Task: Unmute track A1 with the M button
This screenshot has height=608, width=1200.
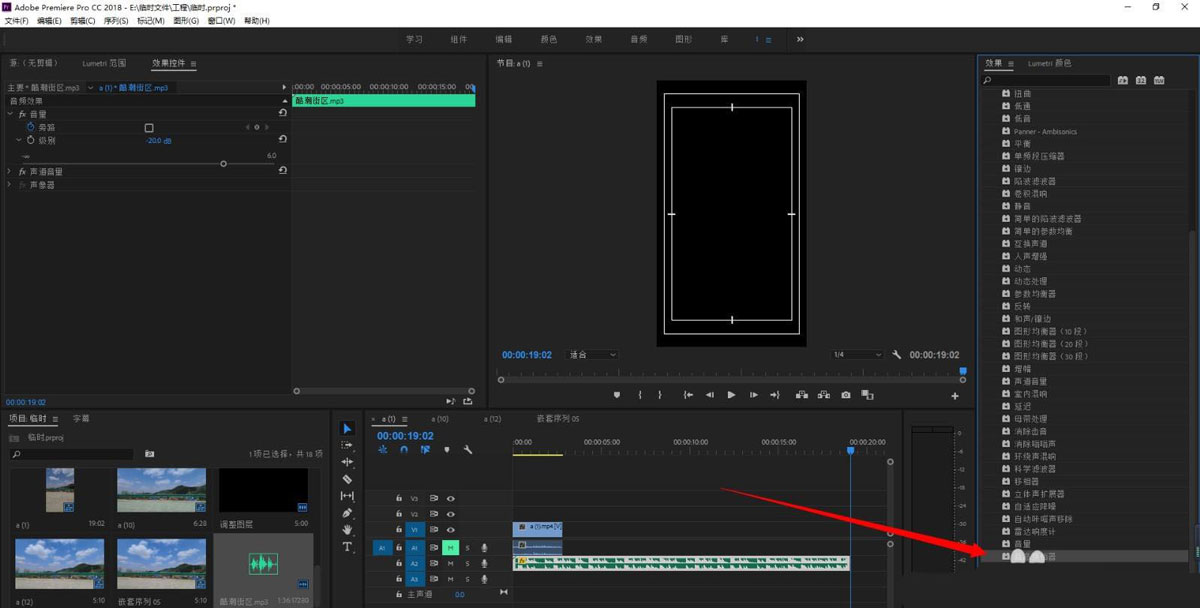Action: pos(450,547)
